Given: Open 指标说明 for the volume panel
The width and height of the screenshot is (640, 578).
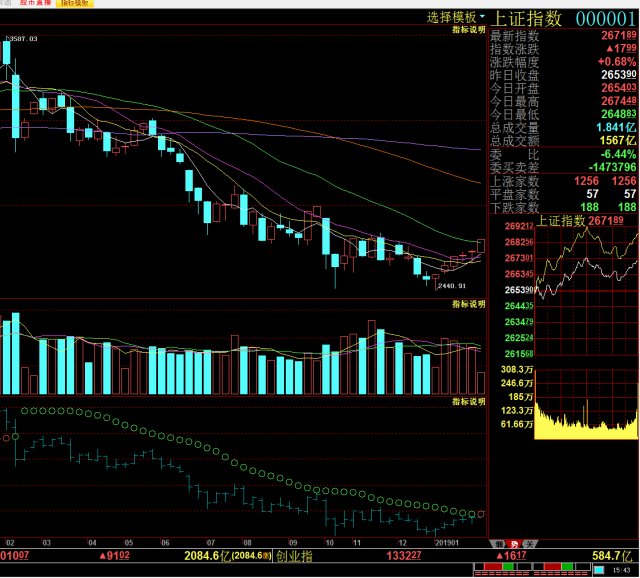Looking at the screenshot, I should (x=469, y=304).
